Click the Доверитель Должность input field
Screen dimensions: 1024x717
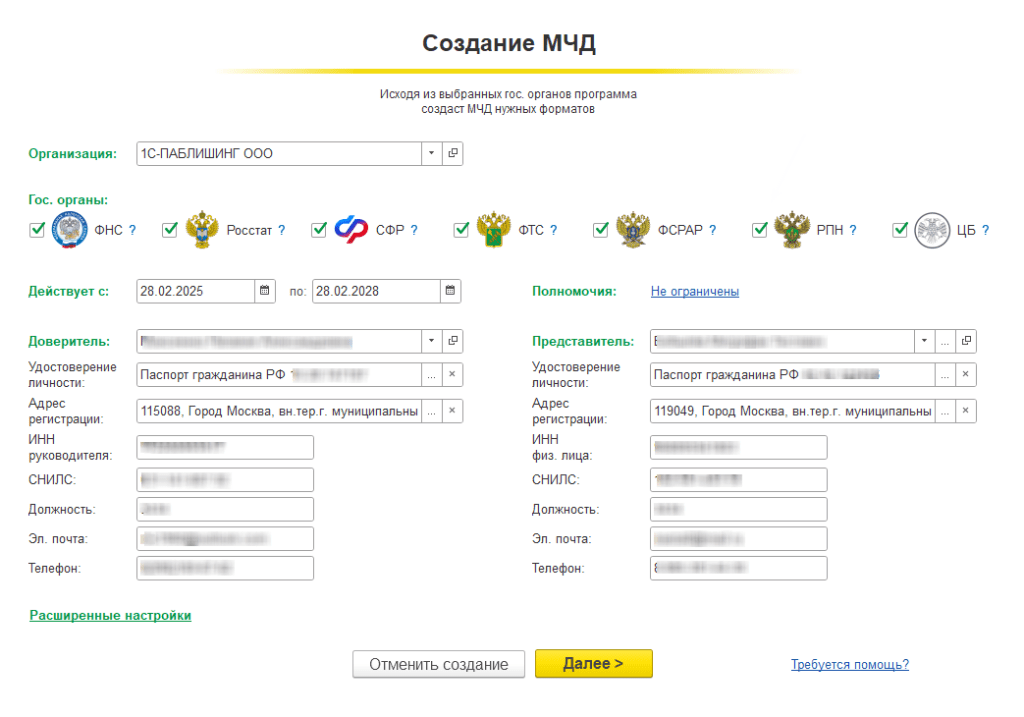coord(225,509)
